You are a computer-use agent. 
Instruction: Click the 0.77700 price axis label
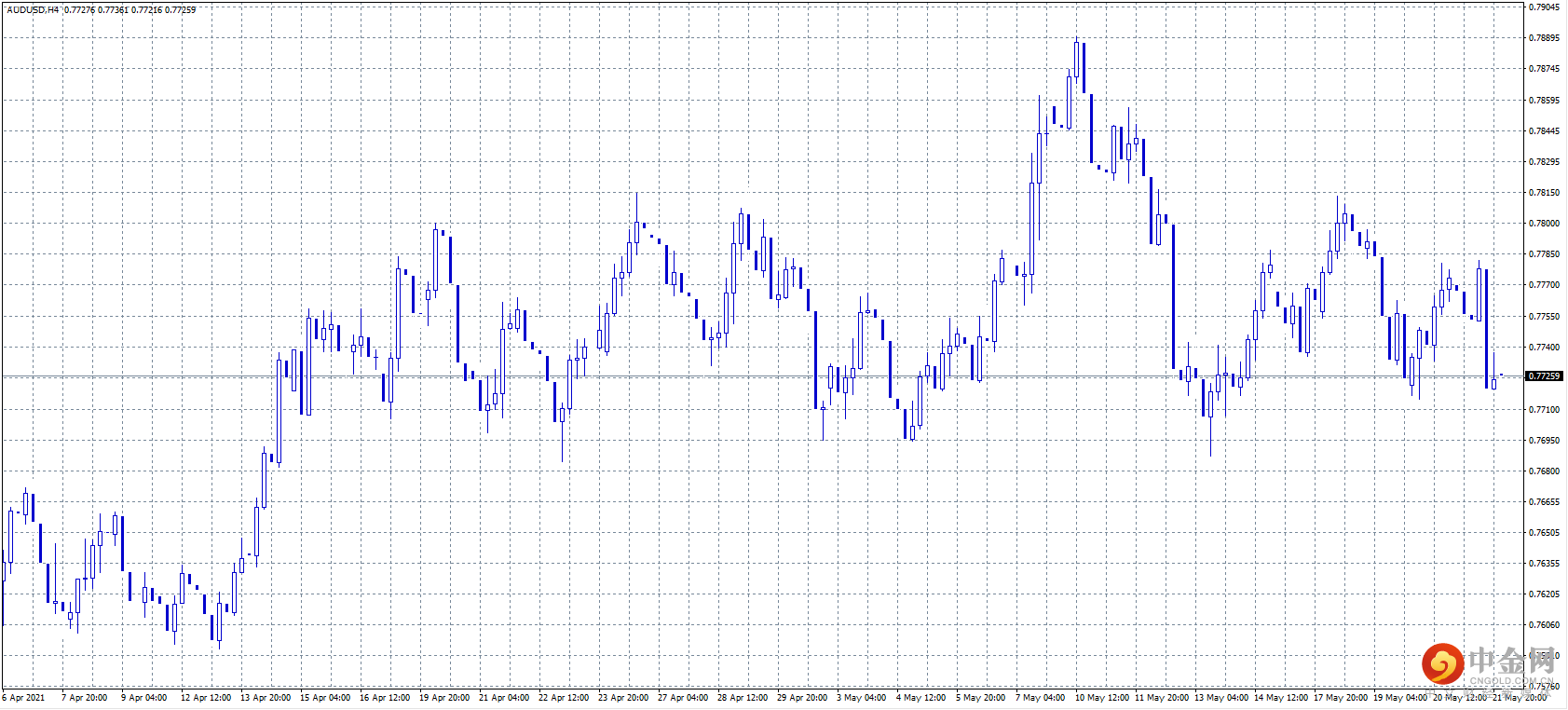(x=1544, y=285)
